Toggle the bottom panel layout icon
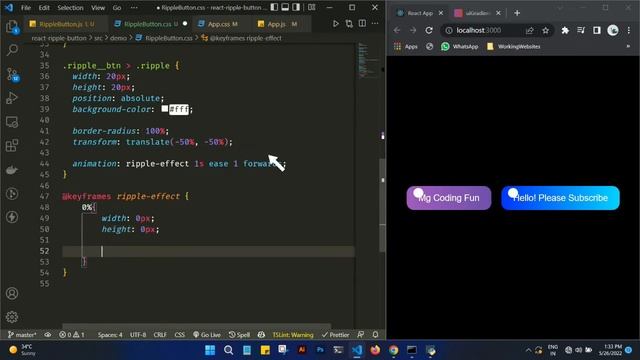640x360 pixels. pos(285,7)
